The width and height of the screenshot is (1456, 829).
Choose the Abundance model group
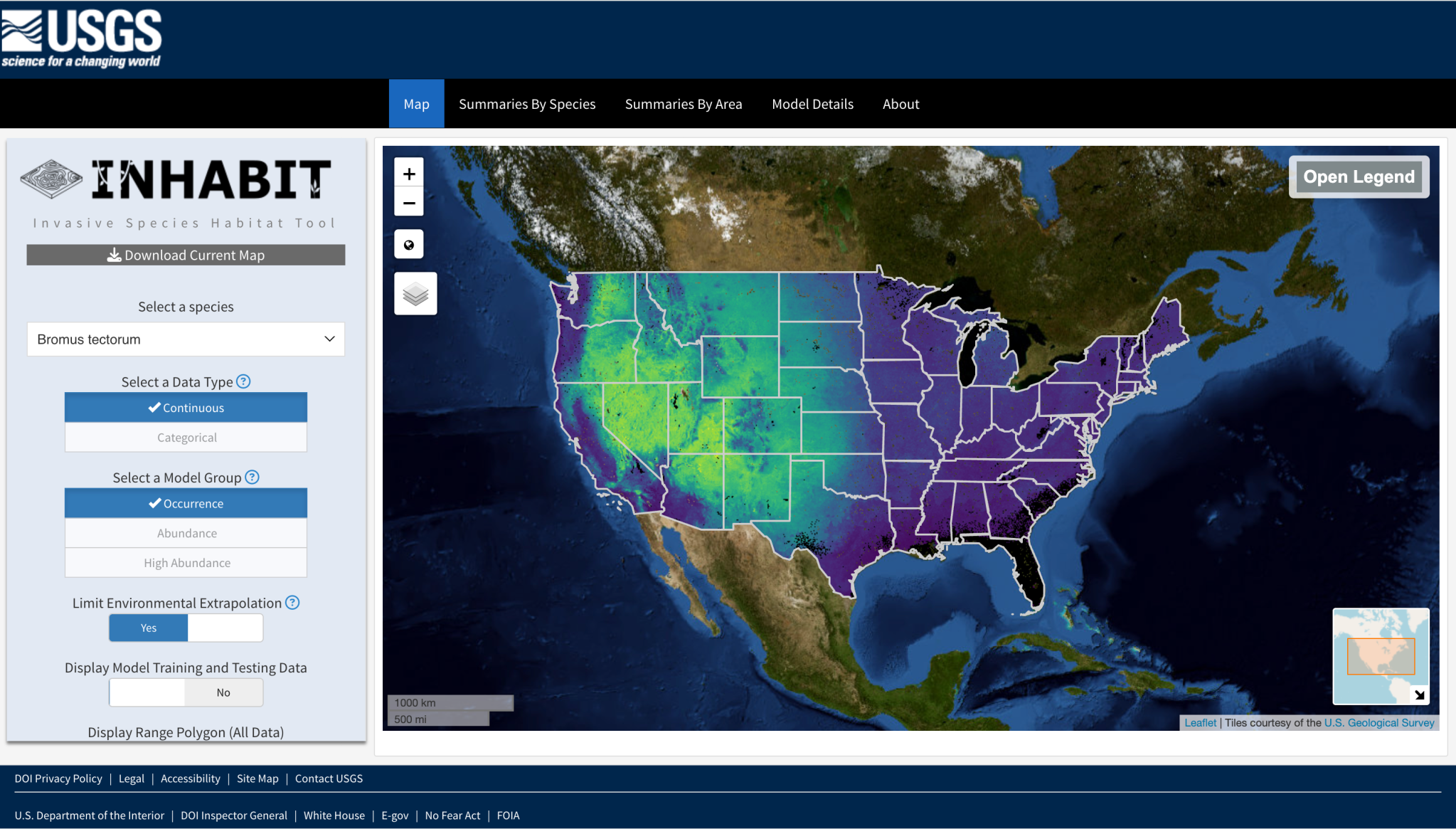[186, 533]
